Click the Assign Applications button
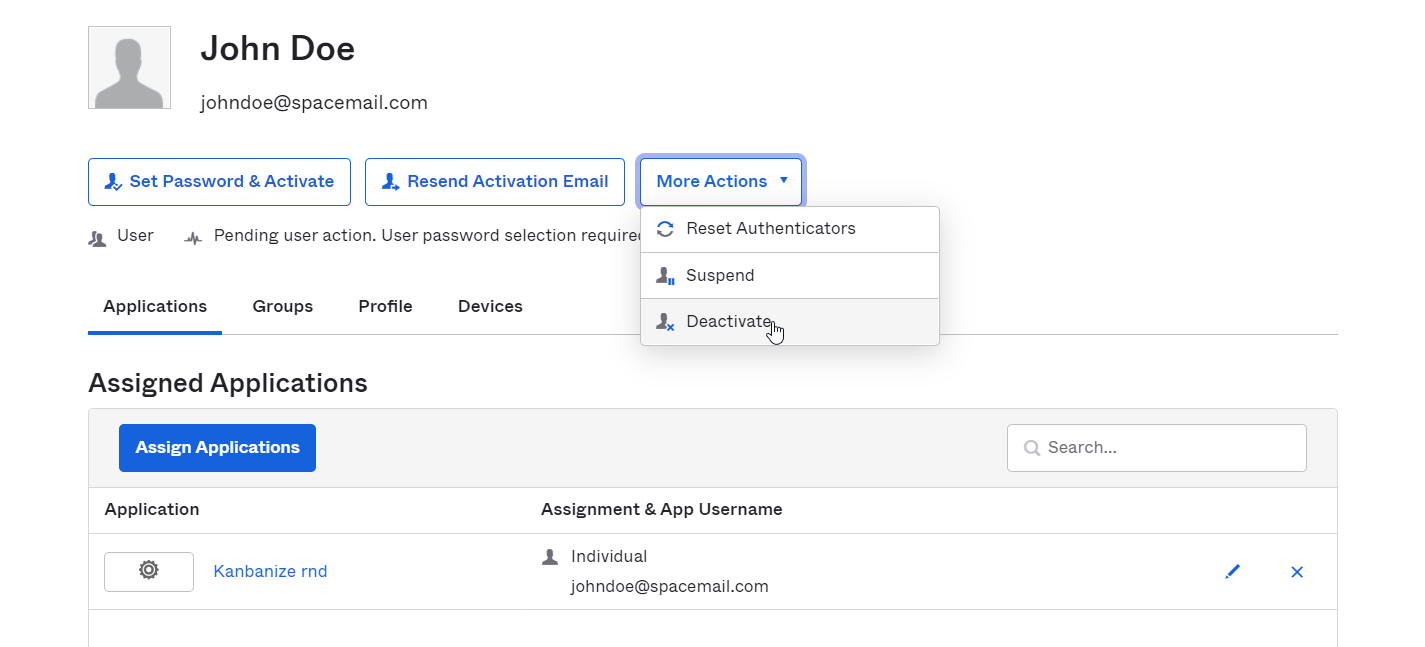1425x647 pixels. click(x=217, y=448)
